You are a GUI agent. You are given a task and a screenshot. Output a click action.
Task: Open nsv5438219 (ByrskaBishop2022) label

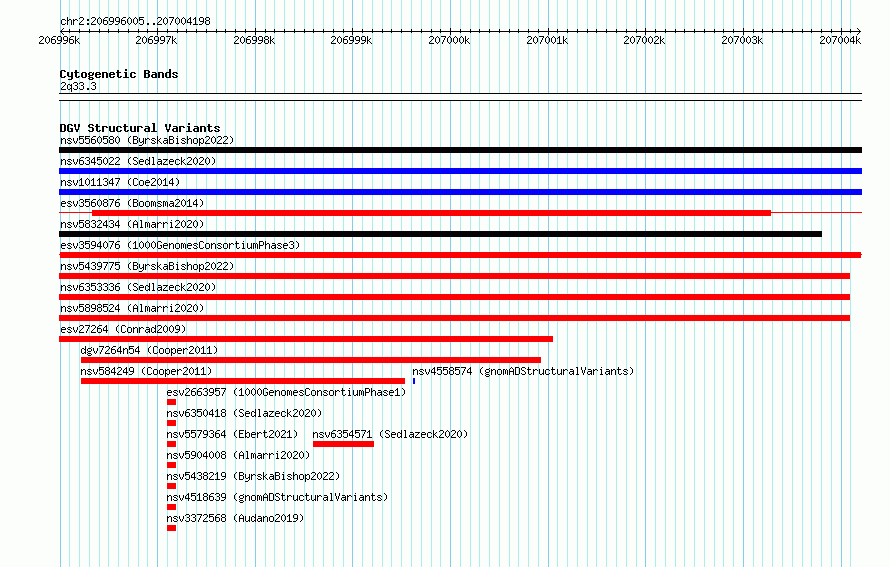(253, 476)
